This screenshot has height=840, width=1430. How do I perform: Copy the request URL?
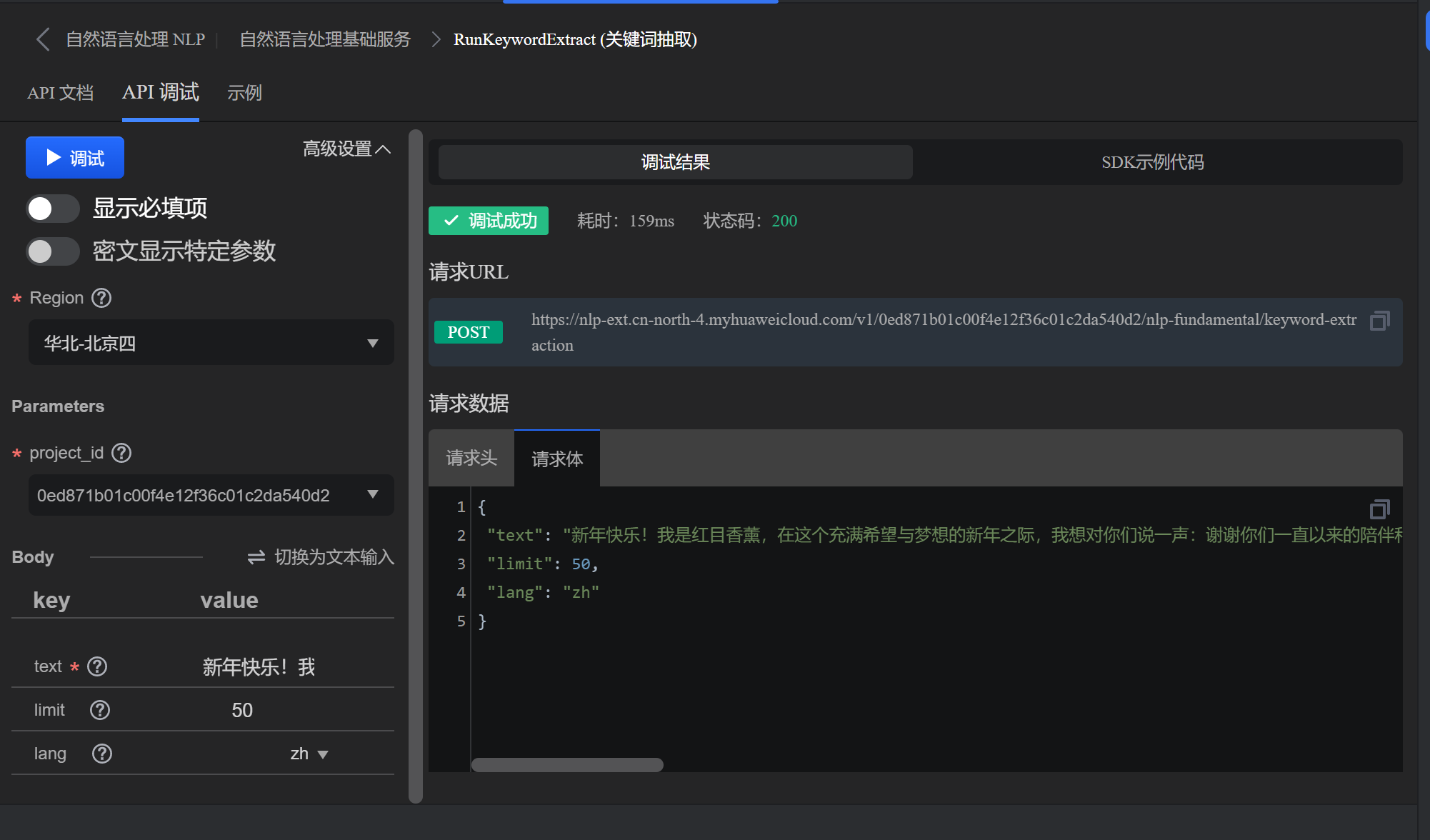pyautogui.click(x=1379, y=321)
